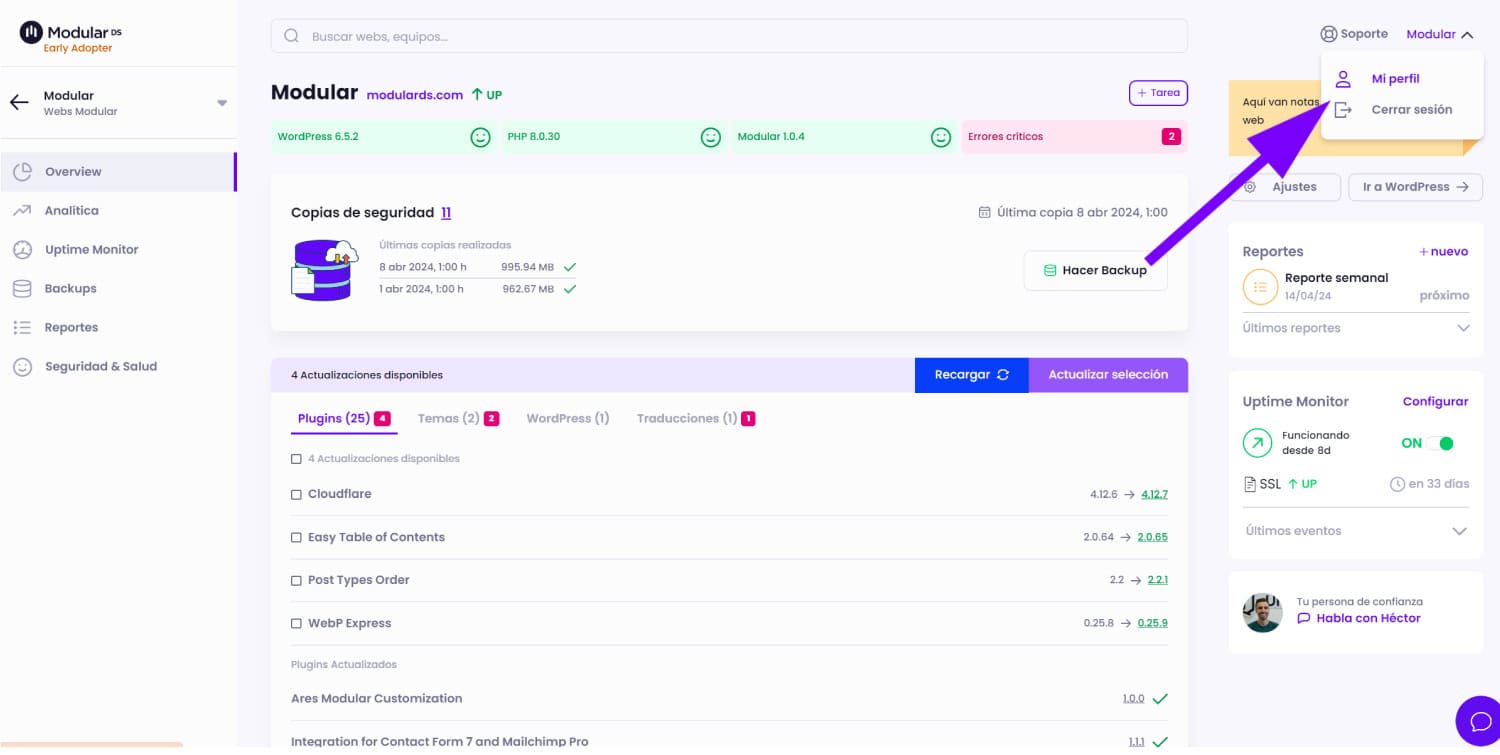Screen dimensions: 1500x755
Task: Open Post Types Order 2.2.1 link
Action: point(1158,581)
